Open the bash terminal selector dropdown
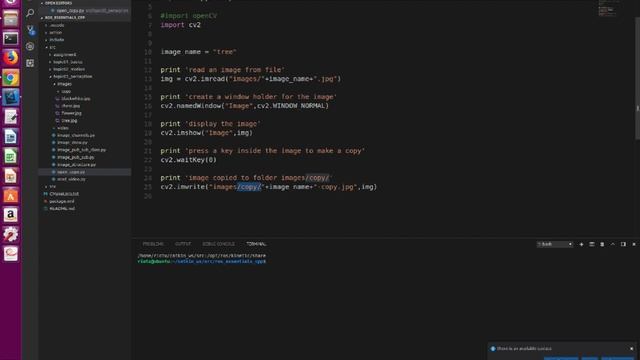The height and width of the screenshot is (360, 640). [x=555, y=244]
